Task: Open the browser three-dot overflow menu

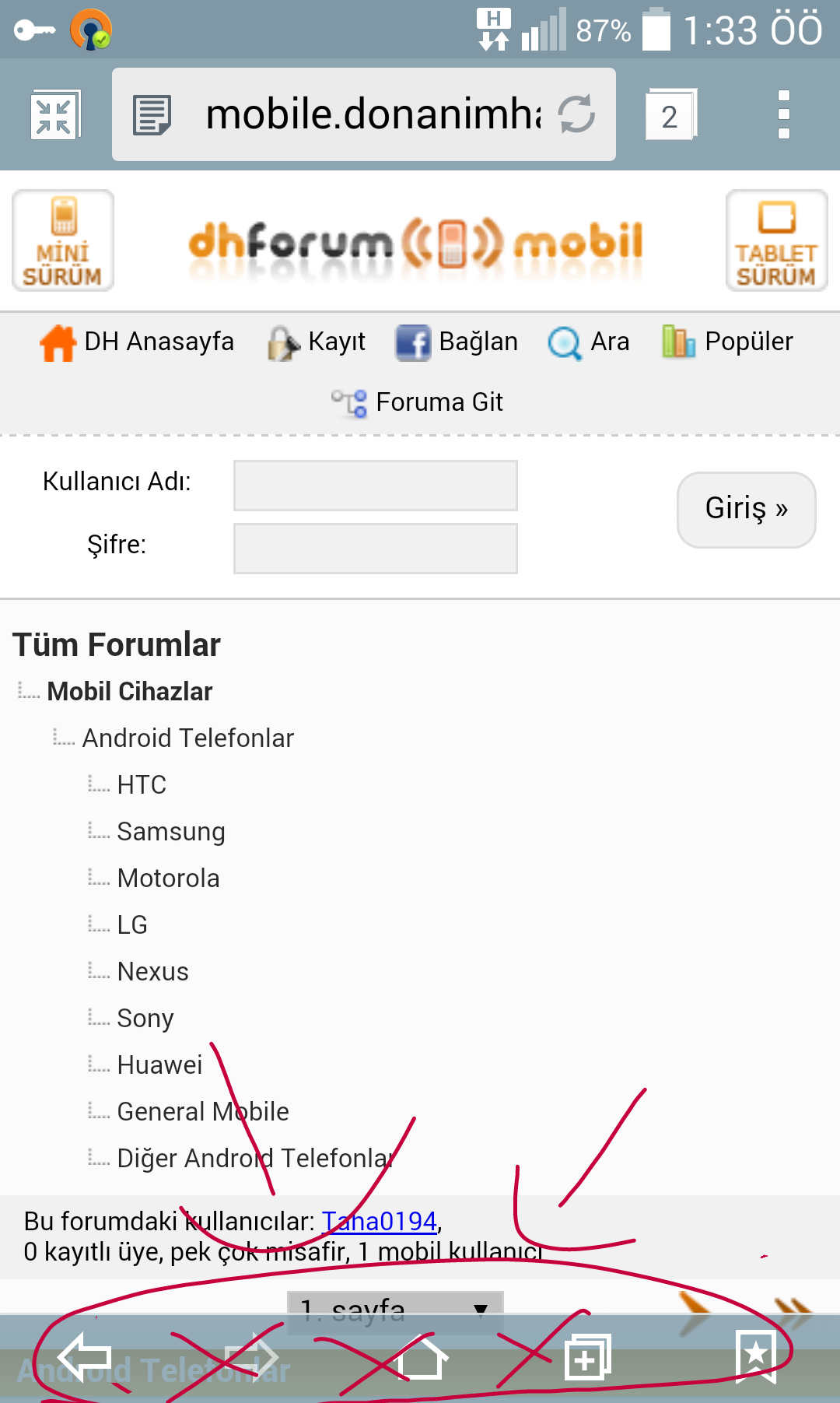Action: click(x=784, y=114)
